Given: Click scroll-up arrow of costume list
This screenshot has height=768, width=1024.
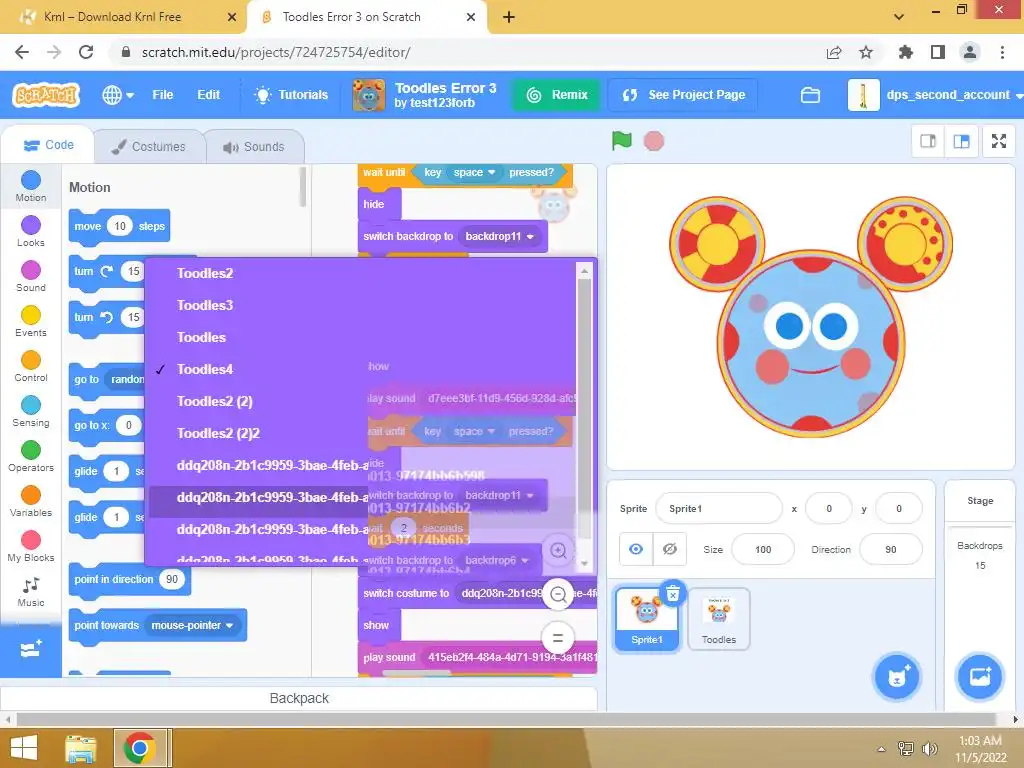Looking at the screenshot, I should click(x=584, y=270).
